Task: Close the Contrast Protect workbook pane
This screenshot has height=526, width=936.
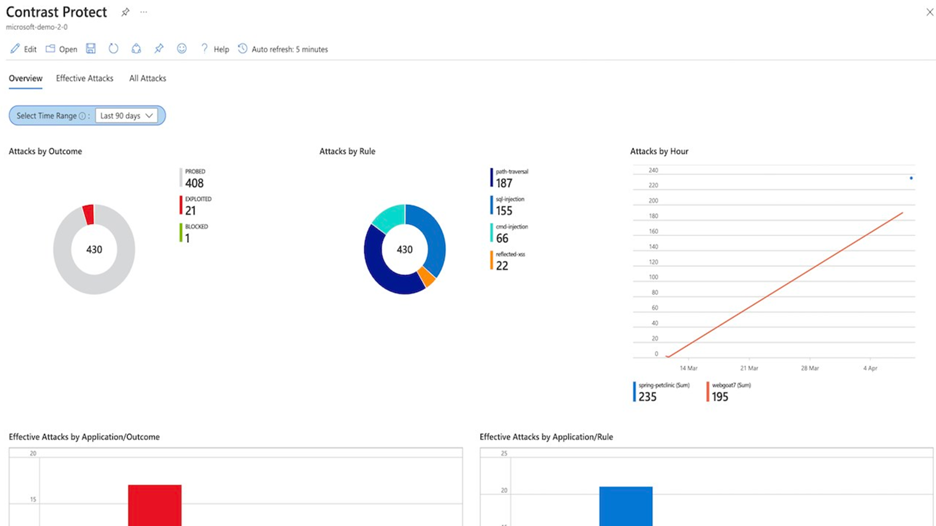Action: 929,13
